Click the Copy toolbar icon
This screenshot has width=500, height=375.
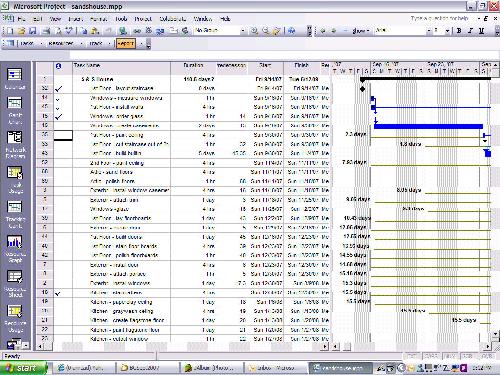point(84,31)
